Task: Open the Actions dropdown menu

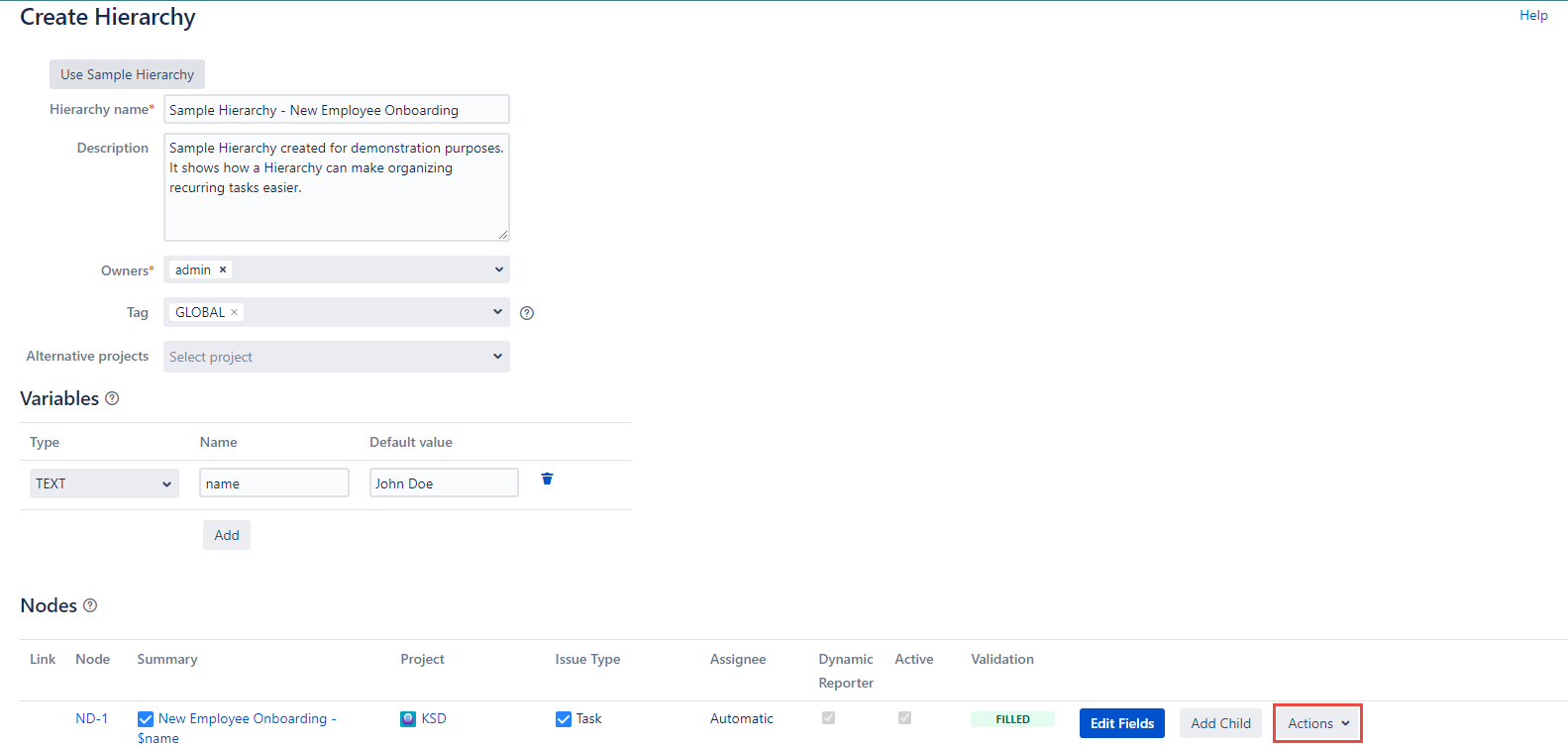Action: 1317,723
